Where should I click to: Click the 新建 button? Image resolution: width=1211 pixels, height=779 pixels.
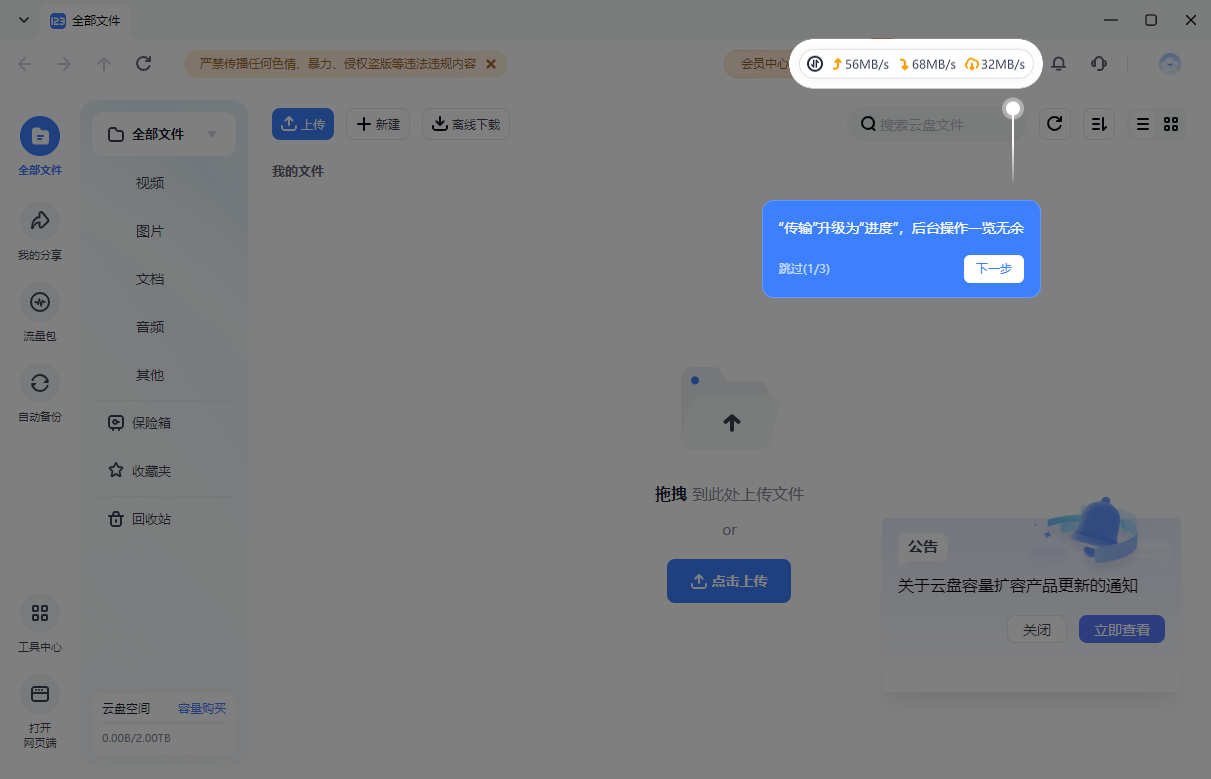coord(378,124)
